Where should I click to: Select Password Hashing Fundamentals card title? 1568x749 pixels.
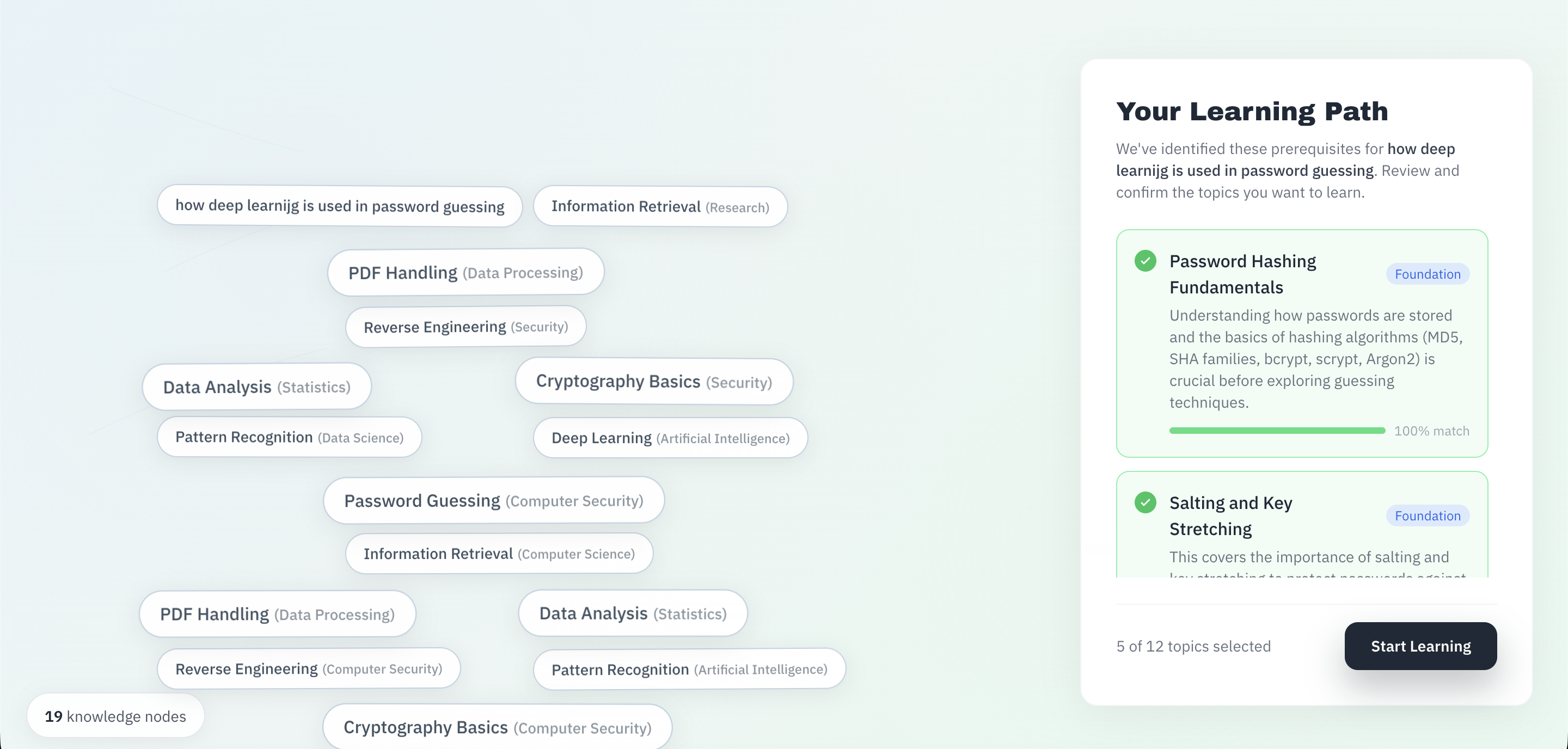pos(1242,274)
